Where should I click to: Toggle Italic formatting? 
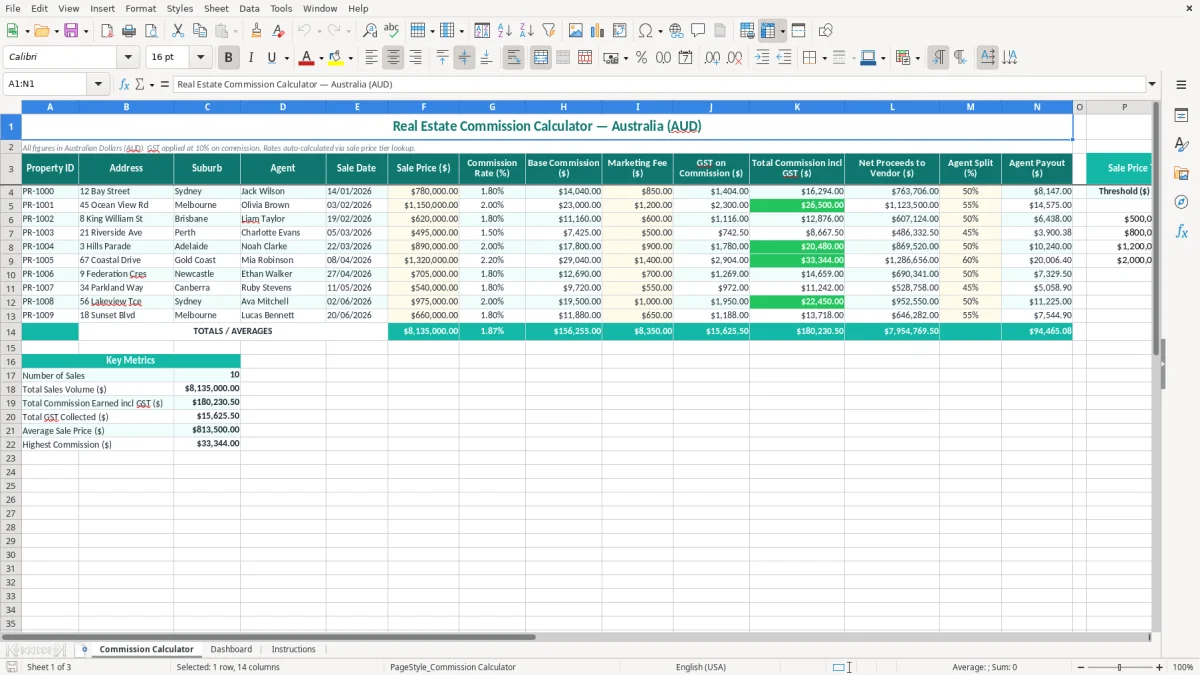coord(251,58)
